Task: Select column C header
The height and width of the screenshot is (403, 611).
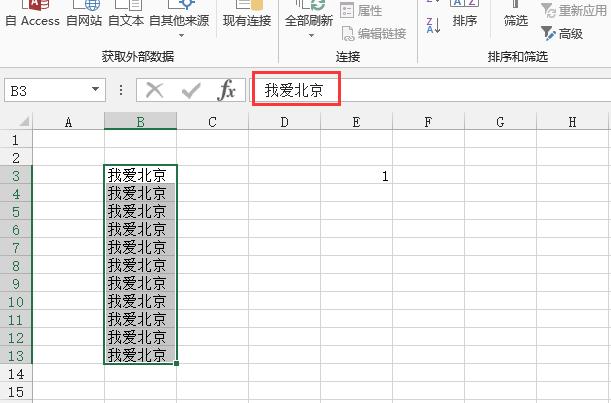Action: (212, 122)
